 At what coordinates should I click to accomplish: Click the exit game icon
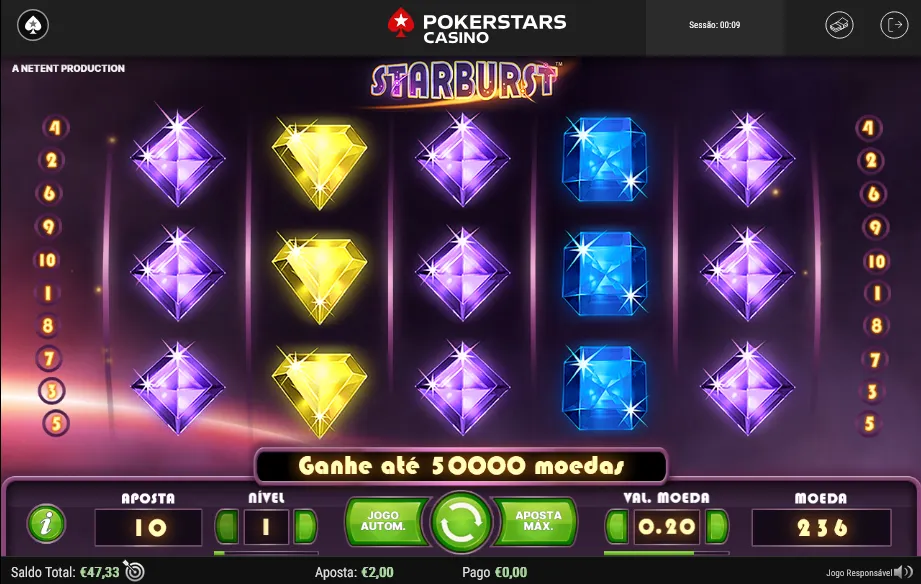(894, 25)
